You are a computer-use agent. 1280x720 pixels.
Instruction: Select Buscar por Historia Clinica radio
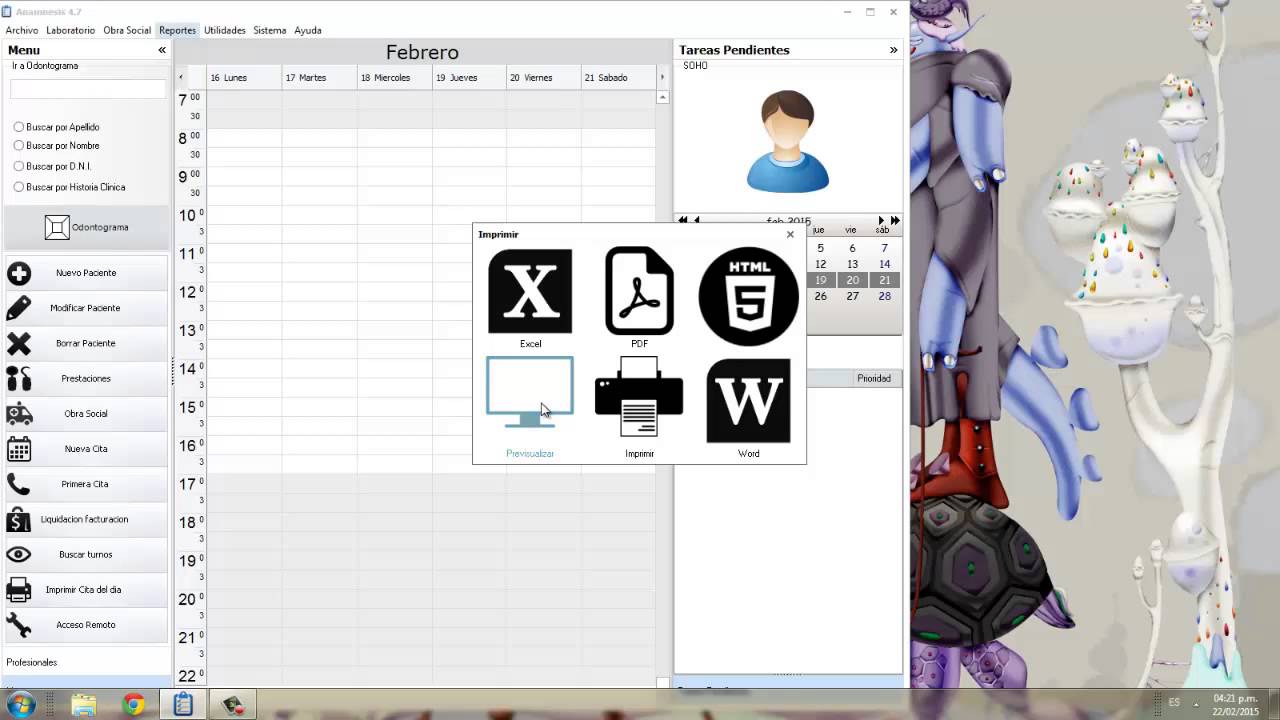[19, 187]
